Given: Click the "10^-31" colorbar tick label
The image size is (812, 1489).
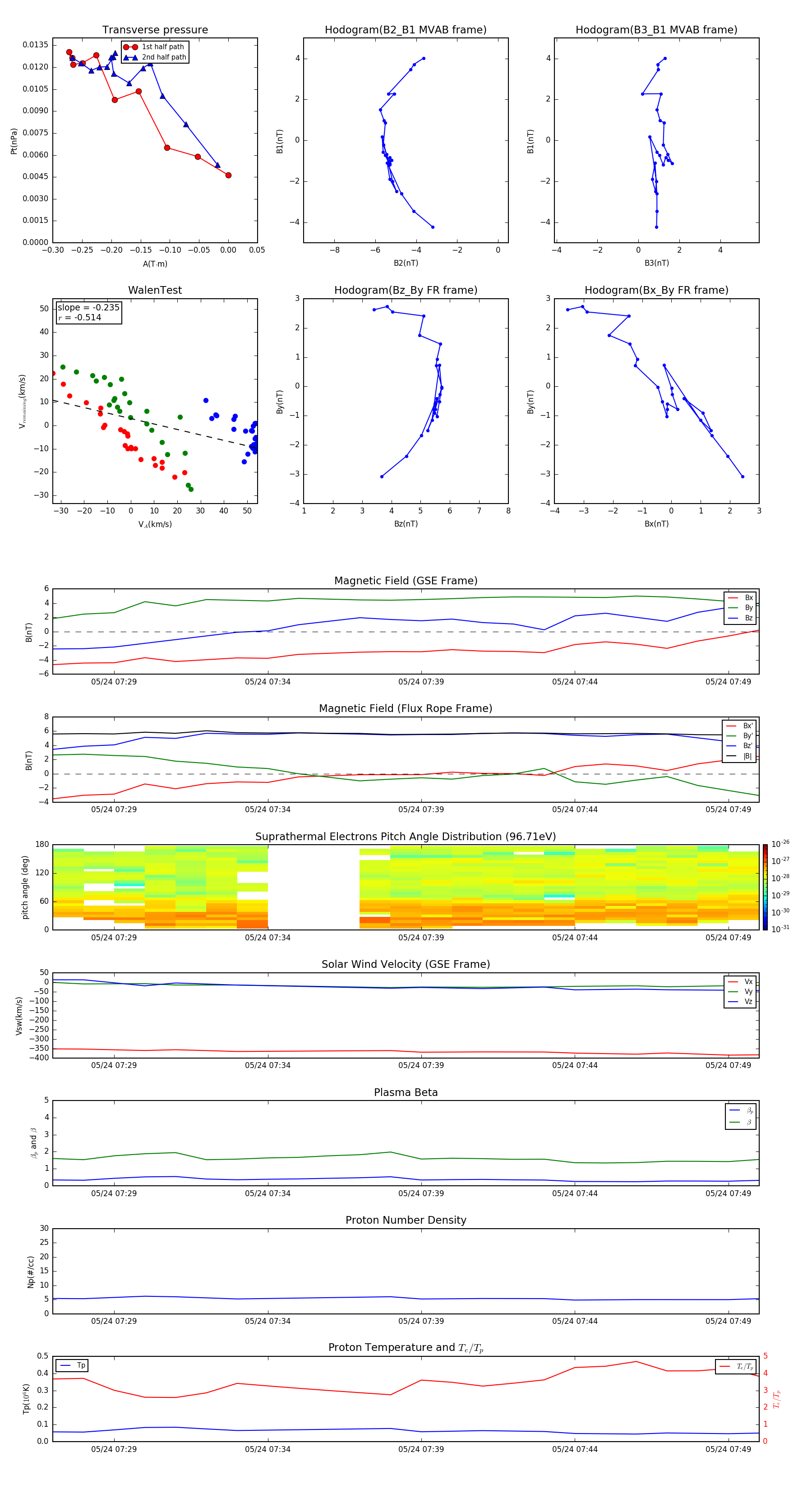Looking at the screenshot, I should [780, 929].
